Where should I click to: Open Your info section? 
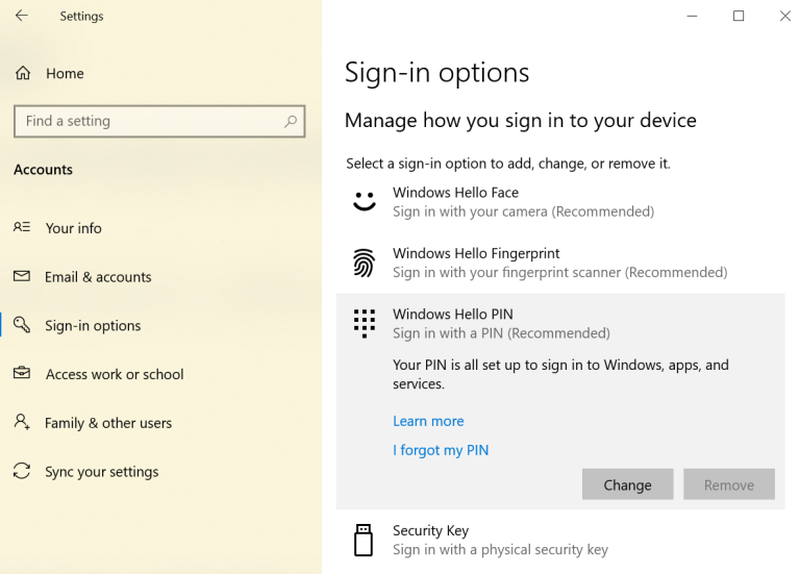click(x=74, y=228)
